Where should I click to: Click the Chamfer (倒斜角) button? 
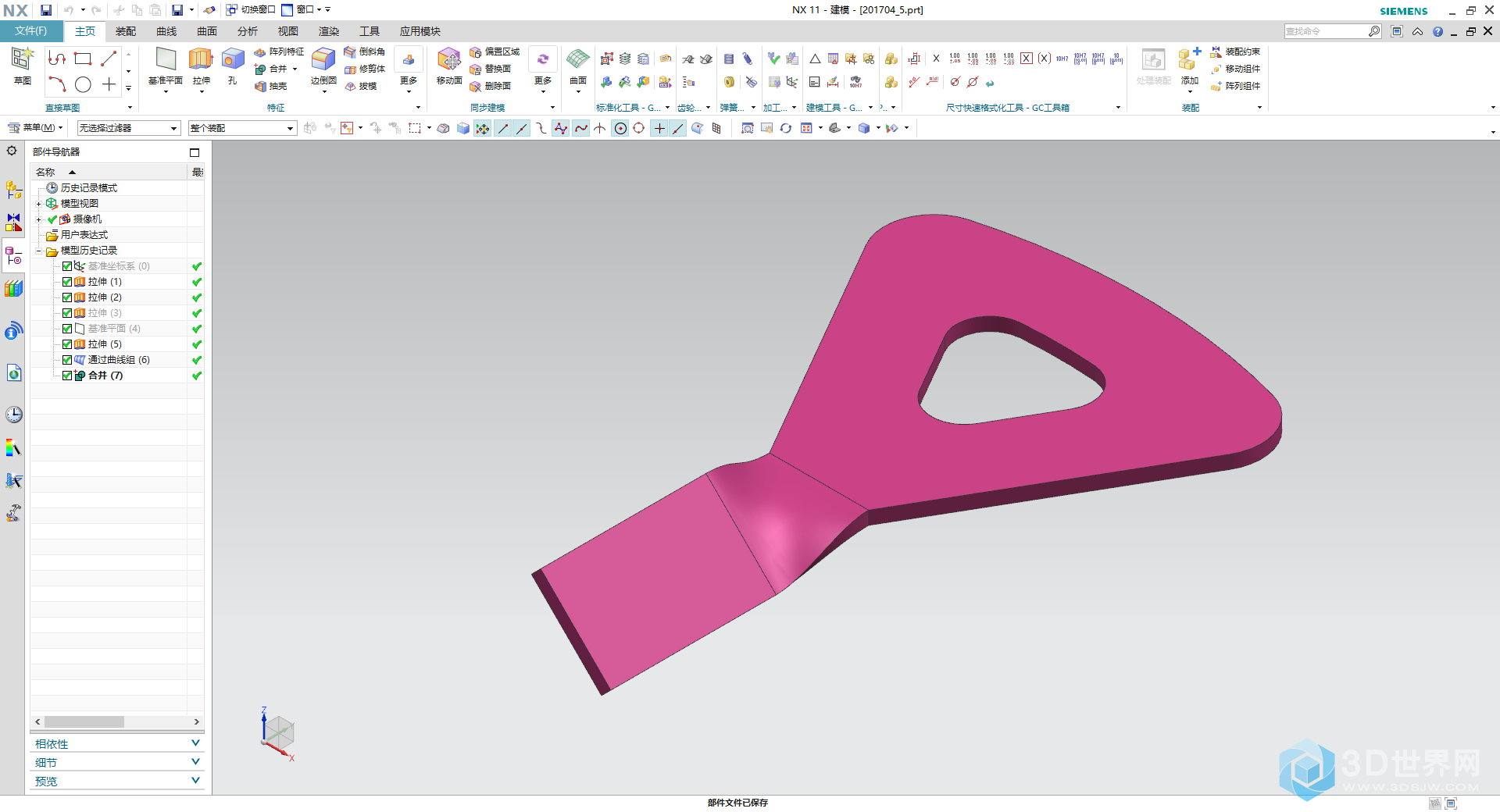click(364, 52)
